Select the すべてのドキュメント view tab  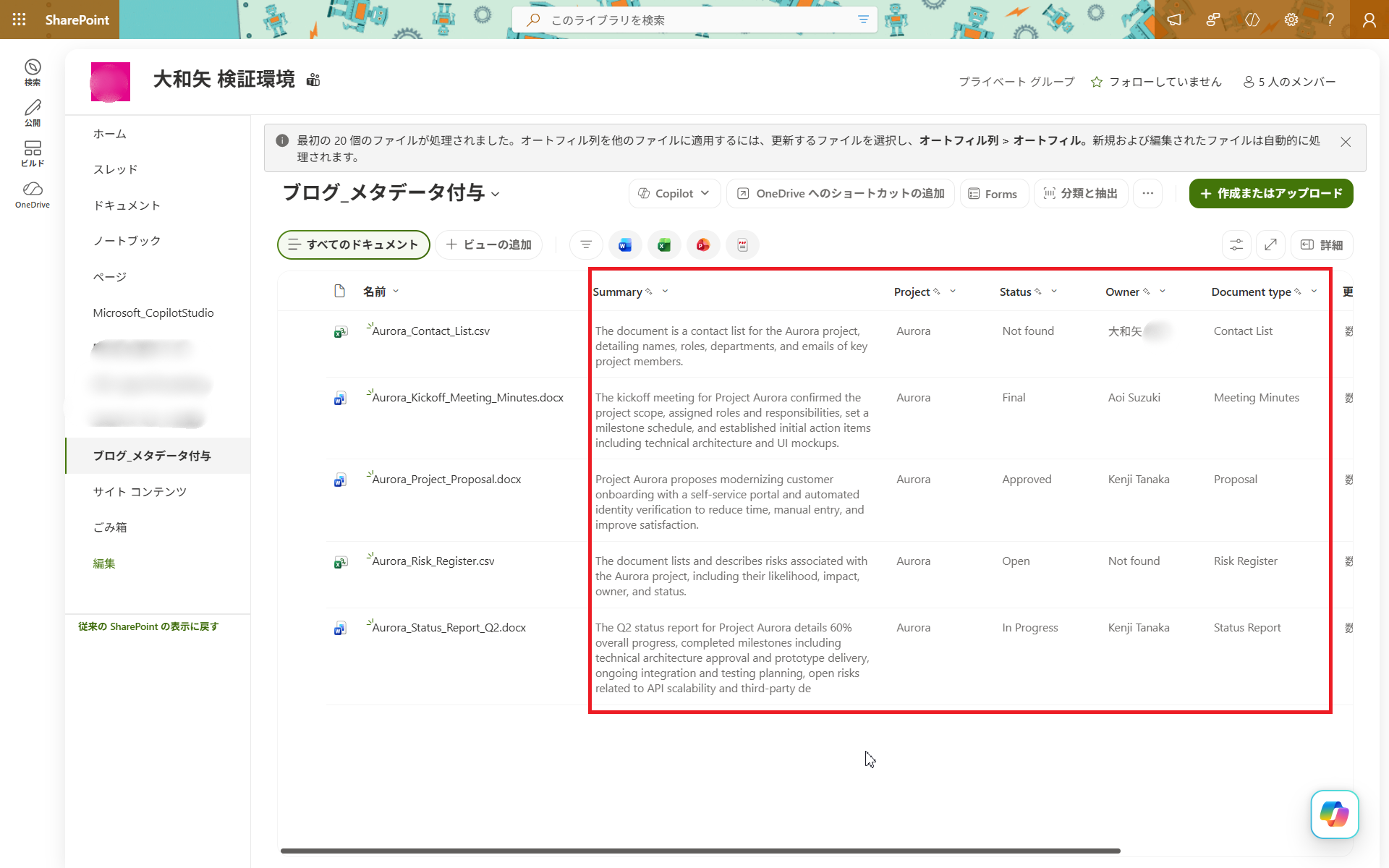pyautogui.click(x=354, y=245)
